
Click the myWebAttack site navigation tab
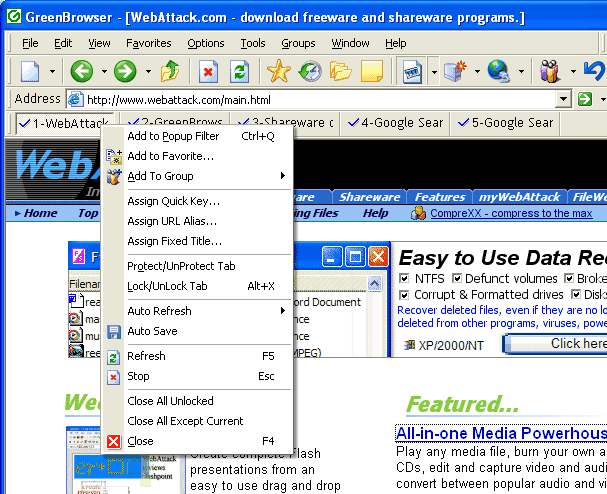coord(519,197)
